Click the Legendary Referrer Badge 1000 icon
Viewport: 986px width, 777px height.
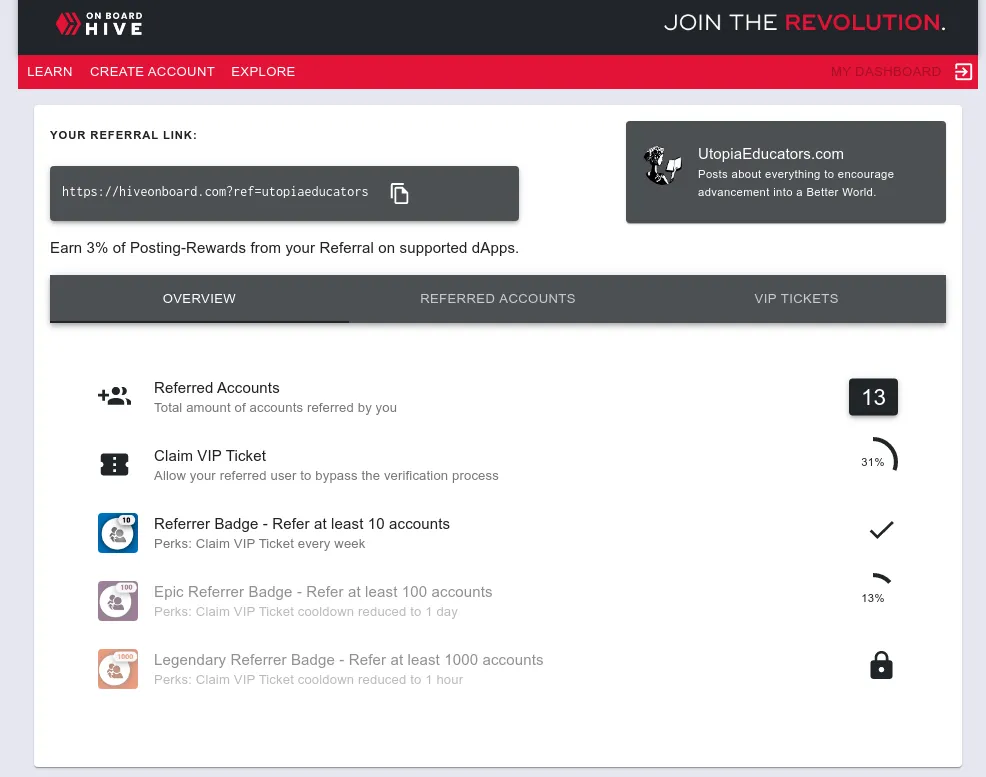pyautogui.click(x=118, y=669)
